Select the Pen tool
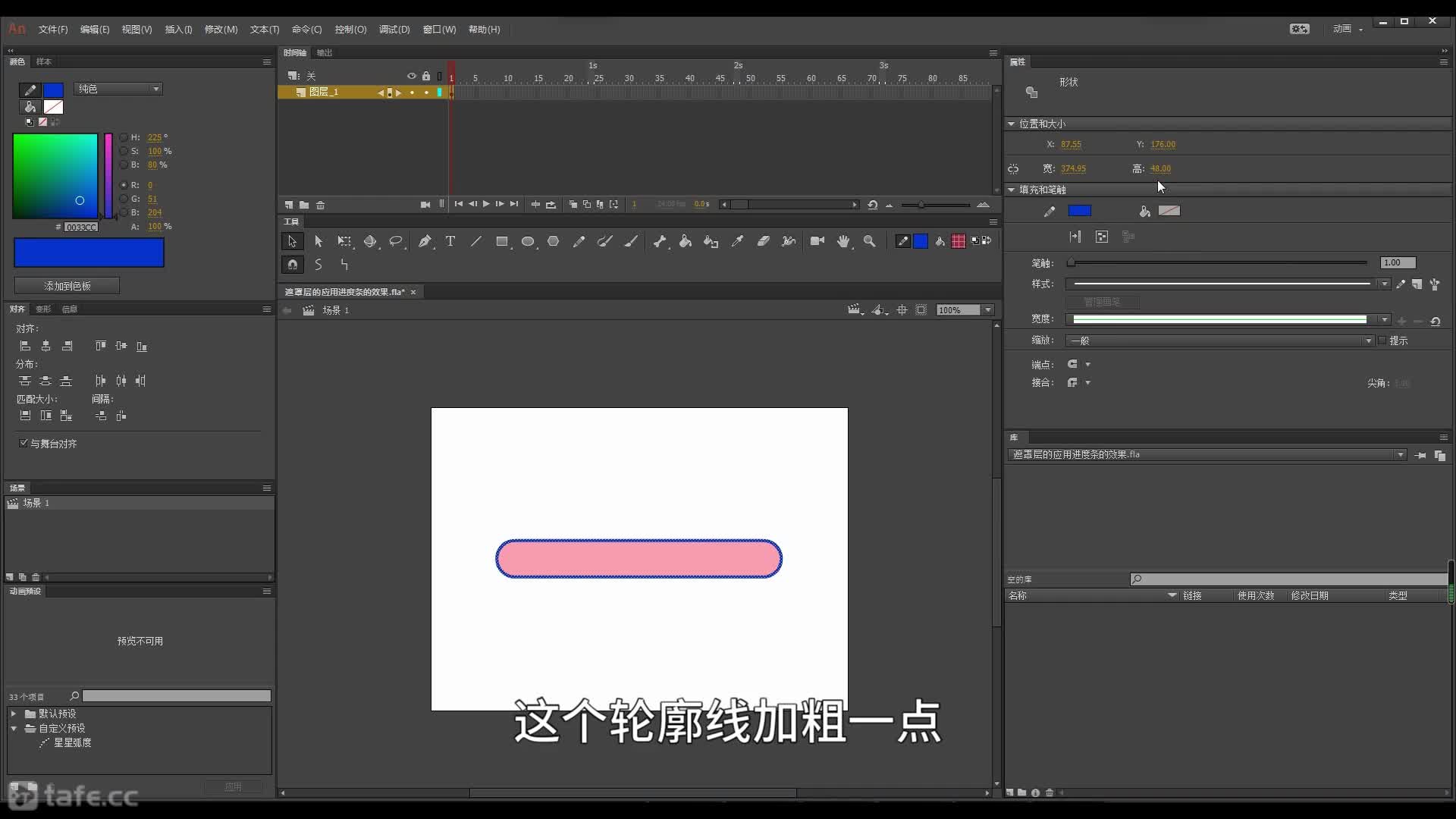The height and width of the screenshot is (819, 1456). click(425, 241)
